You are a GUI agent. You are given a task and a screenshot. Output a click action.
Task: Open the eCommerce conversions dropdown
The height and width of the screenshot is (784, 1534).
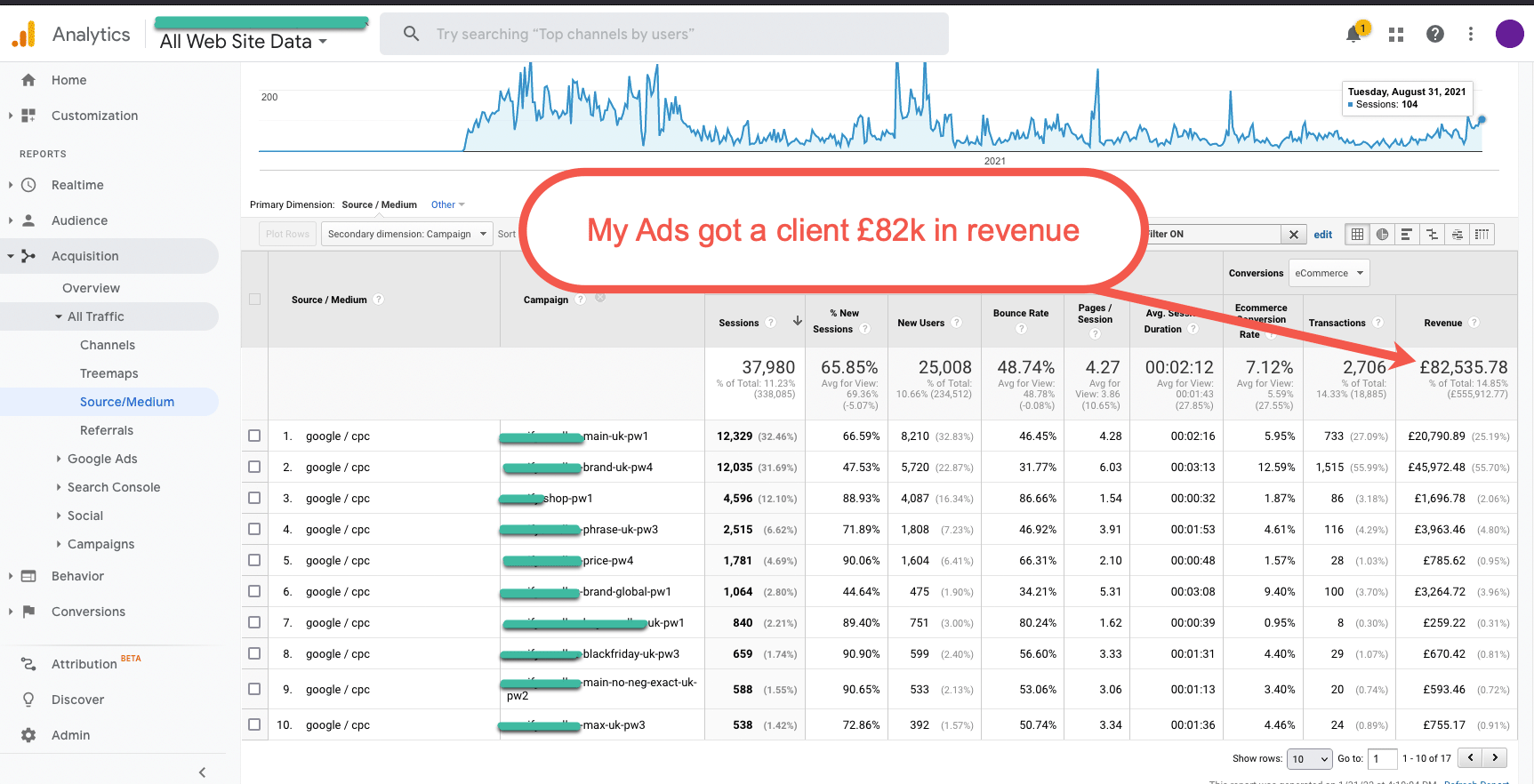point(1329,273)
